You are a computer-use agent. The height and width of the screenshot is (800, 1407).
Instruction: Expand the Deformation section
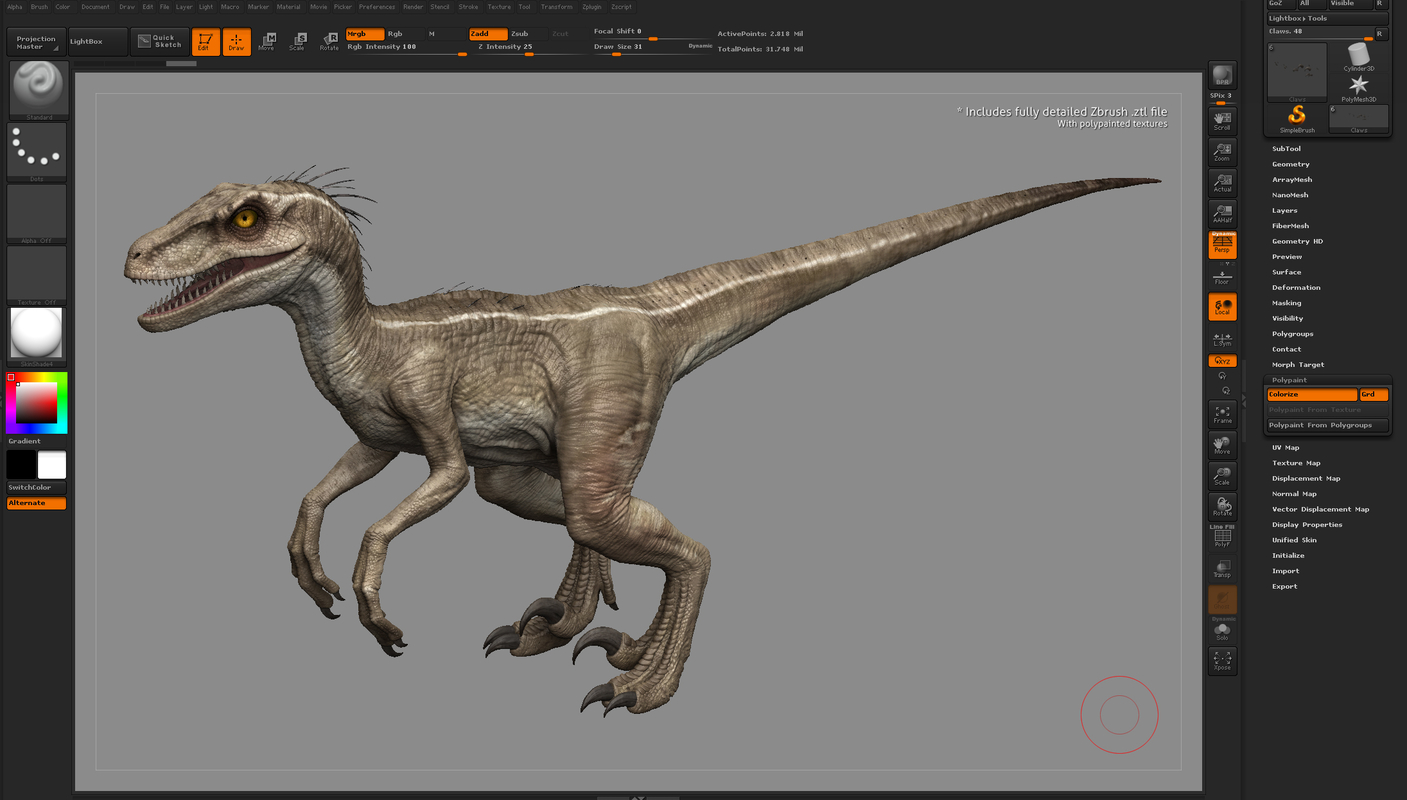pyautogui.click(x=1294, y=287)
